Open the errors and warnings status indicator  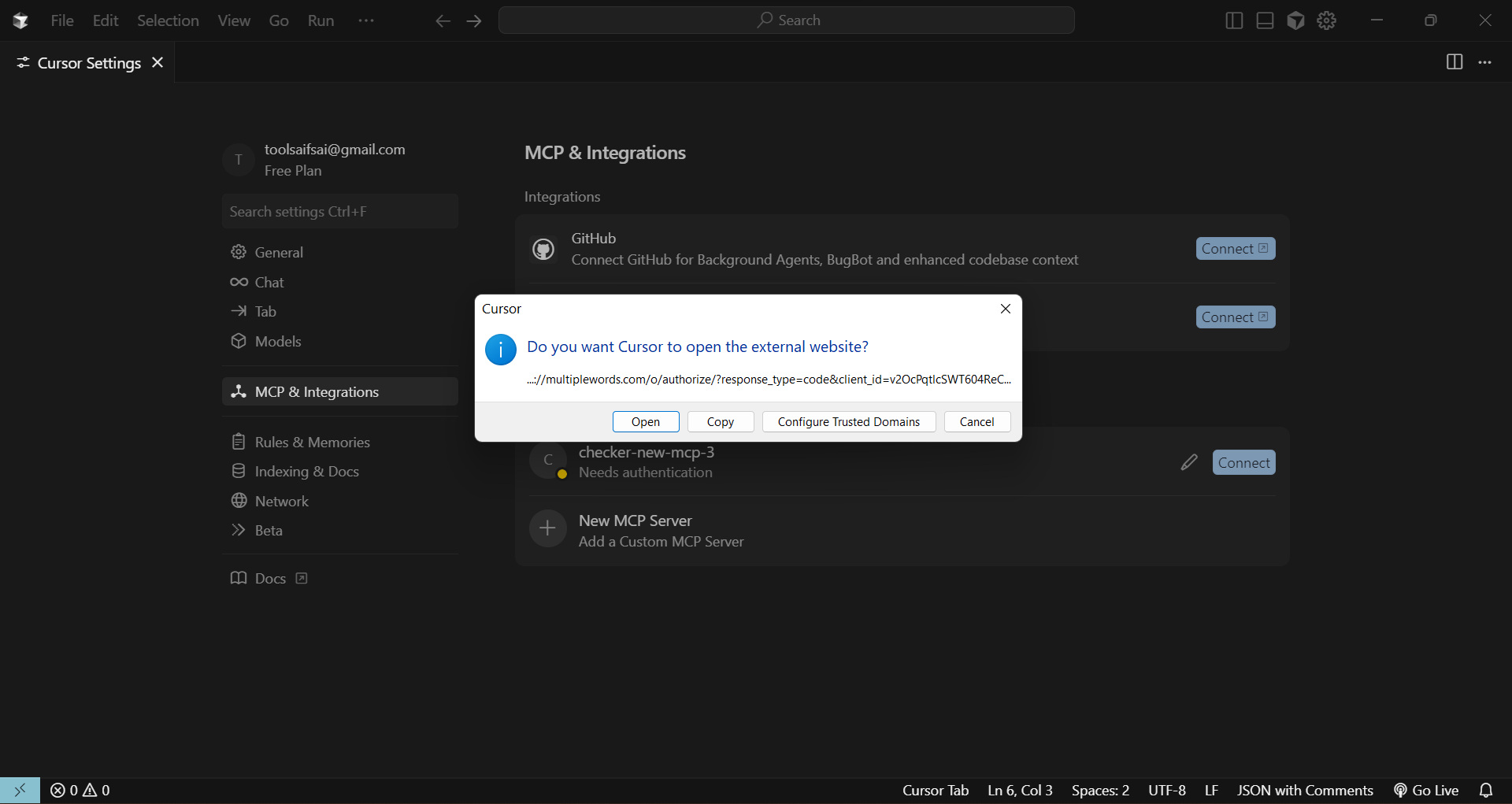pyautogui.click(x=80, y=790)
